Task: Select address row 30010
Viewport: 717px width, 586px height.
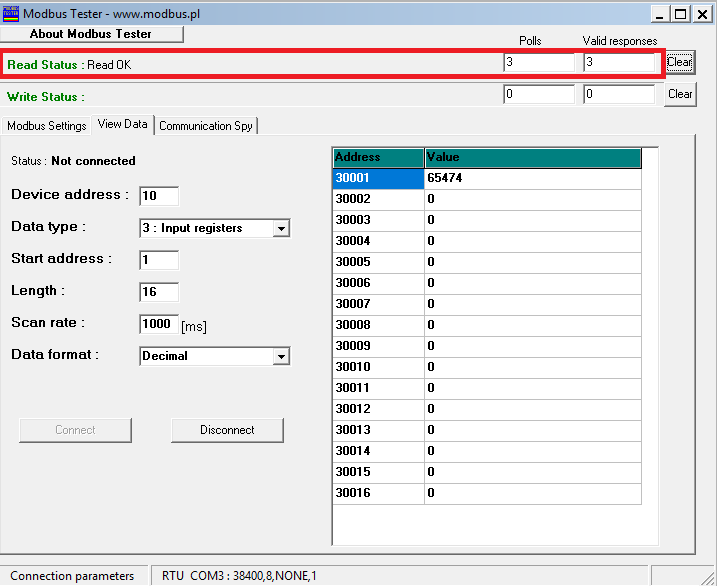Action: [379, 368]
